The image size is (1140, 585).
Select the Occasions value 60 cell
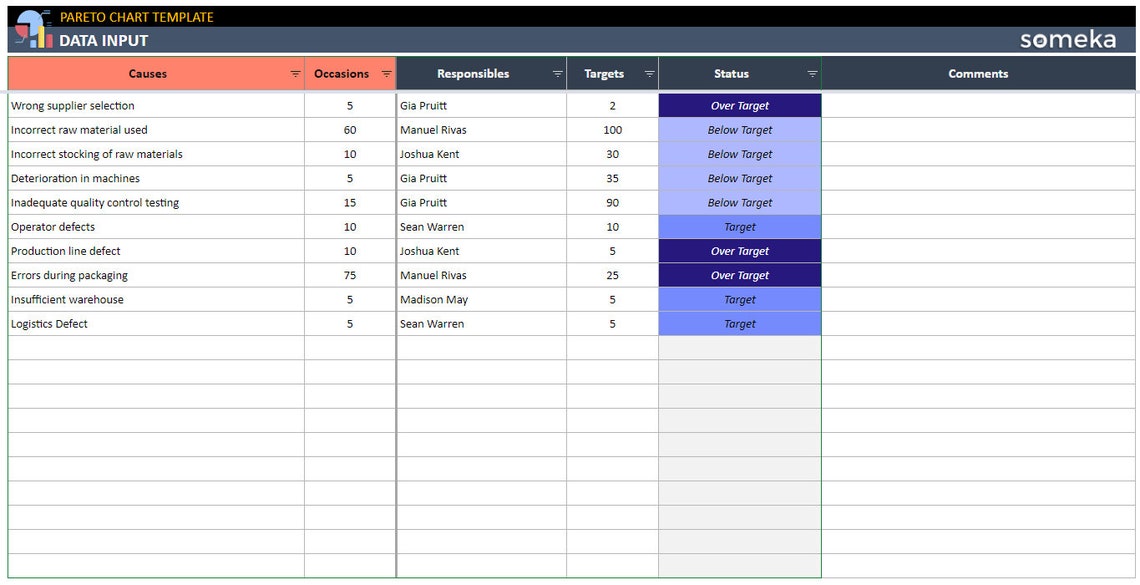[x=349, y=129]
